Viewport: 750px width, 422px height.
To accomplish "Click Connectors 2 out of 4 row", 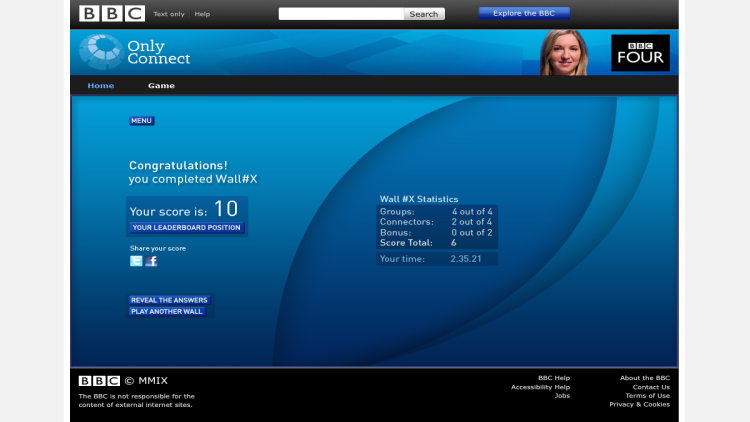I will click(436, 222).
